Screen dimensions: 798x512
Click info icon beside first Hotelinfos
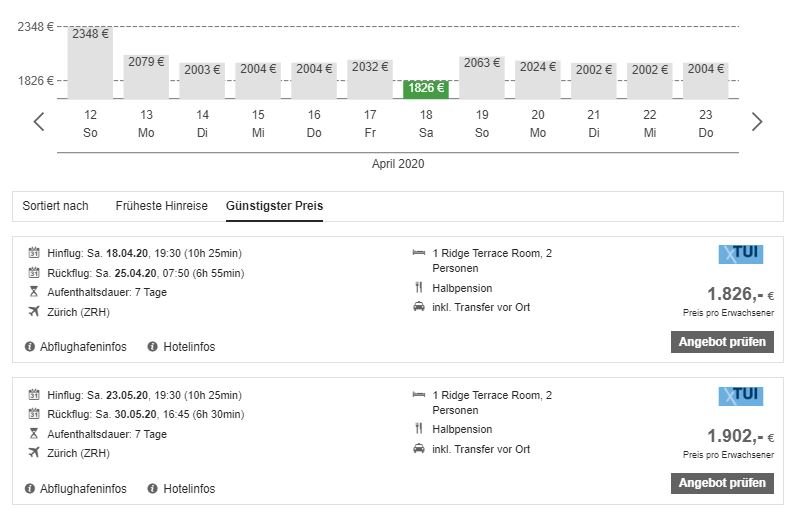pos(153,347)
